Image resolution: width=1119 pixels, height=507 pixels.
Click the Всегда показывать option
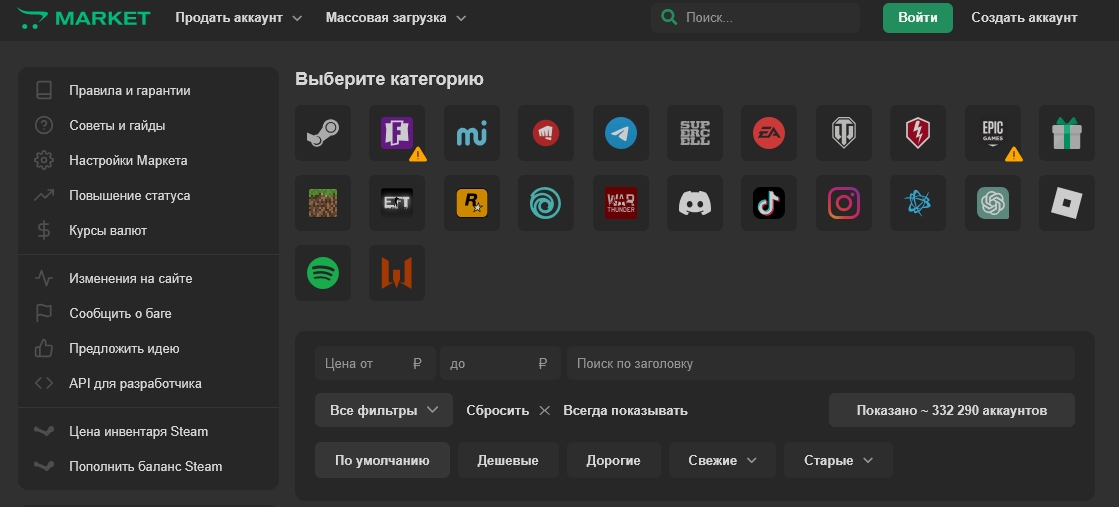click(625, 411)
